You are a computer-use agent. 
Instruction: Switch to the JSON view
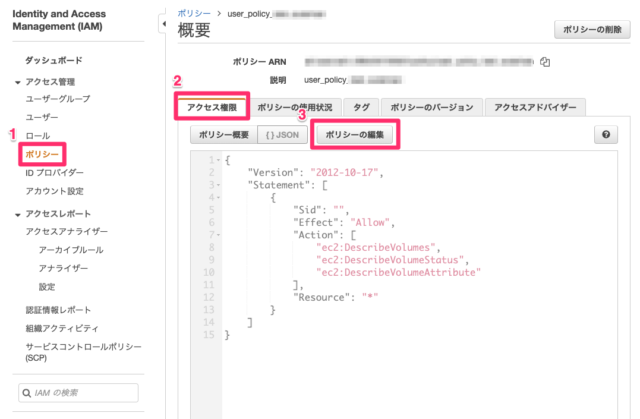[282, 135]
